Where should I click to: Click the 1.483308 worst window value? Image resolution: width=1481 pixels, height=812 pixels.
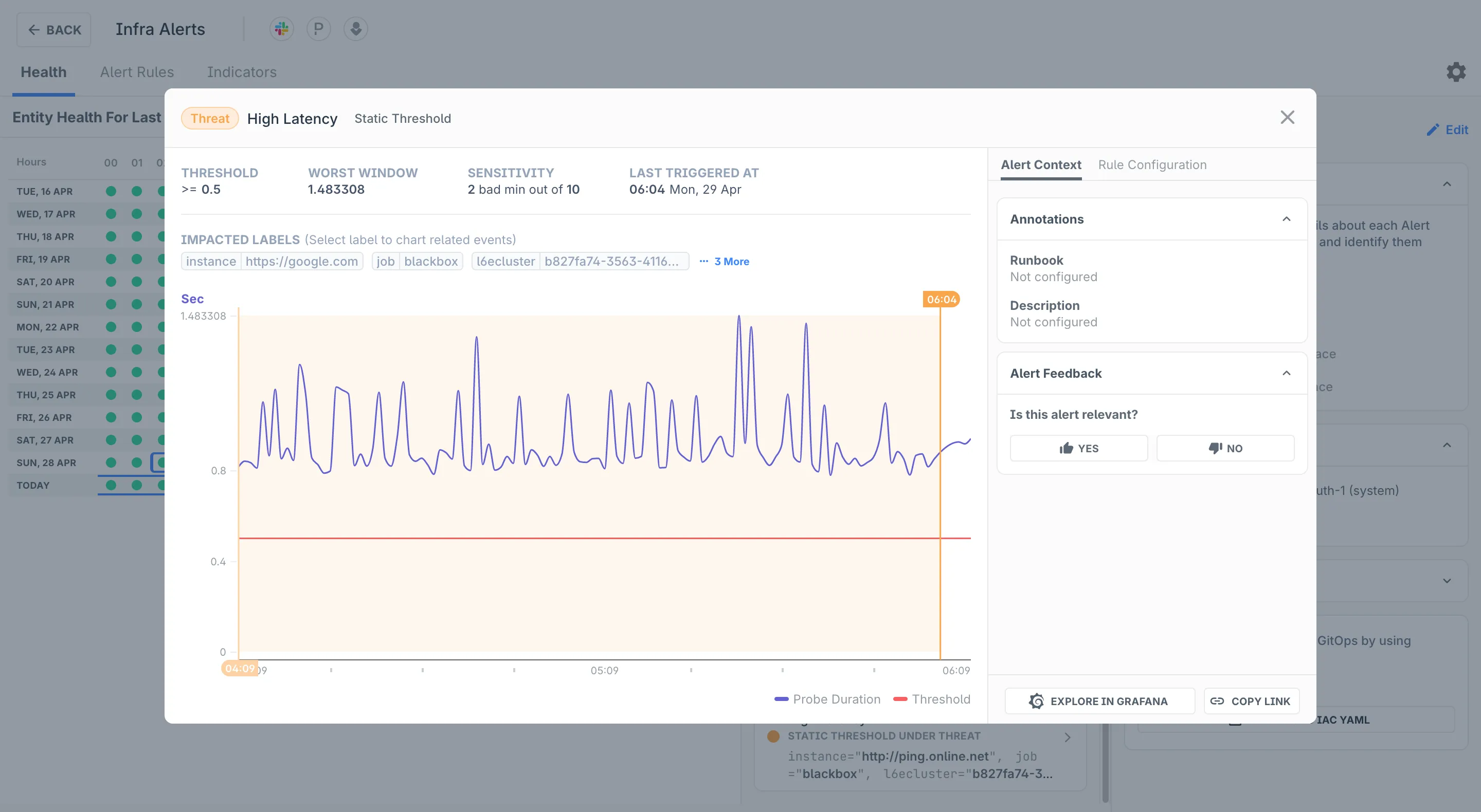[x=336, y=190]
